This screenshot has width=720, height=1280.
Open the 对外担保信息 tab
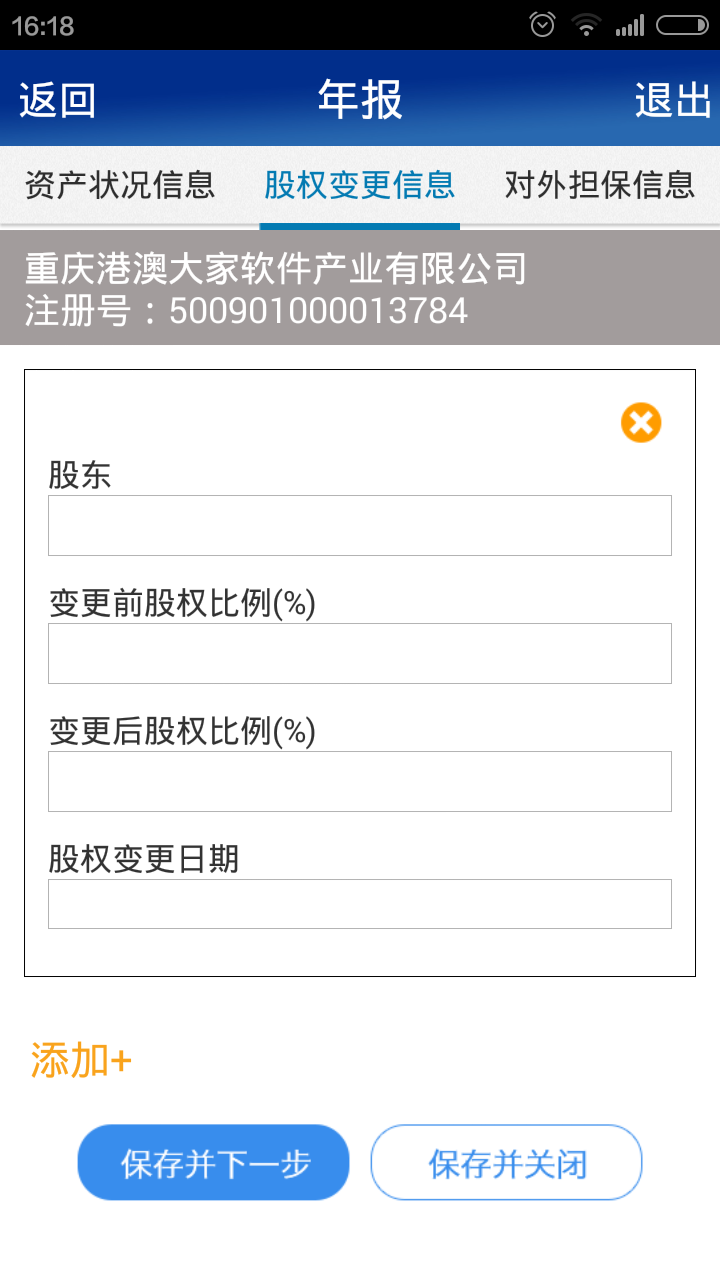(599, 185)
